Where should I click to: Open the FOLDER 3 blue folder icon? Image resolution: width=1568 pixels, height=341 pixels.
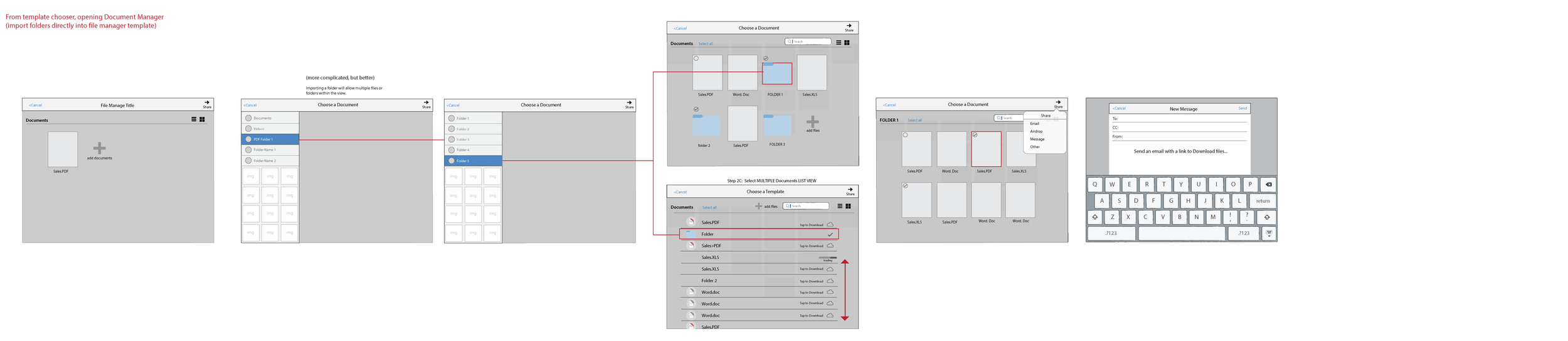click(777, 124)
